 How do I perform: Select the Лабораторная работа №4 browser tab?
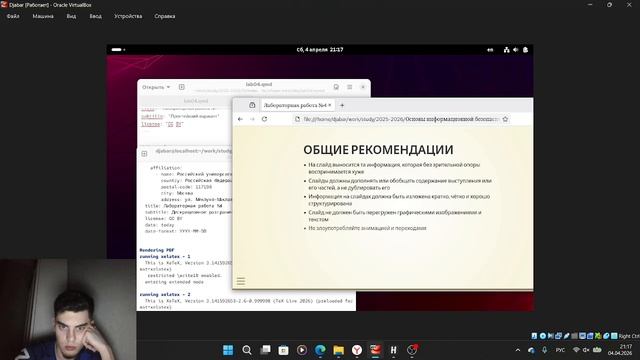tap(295, 105)
